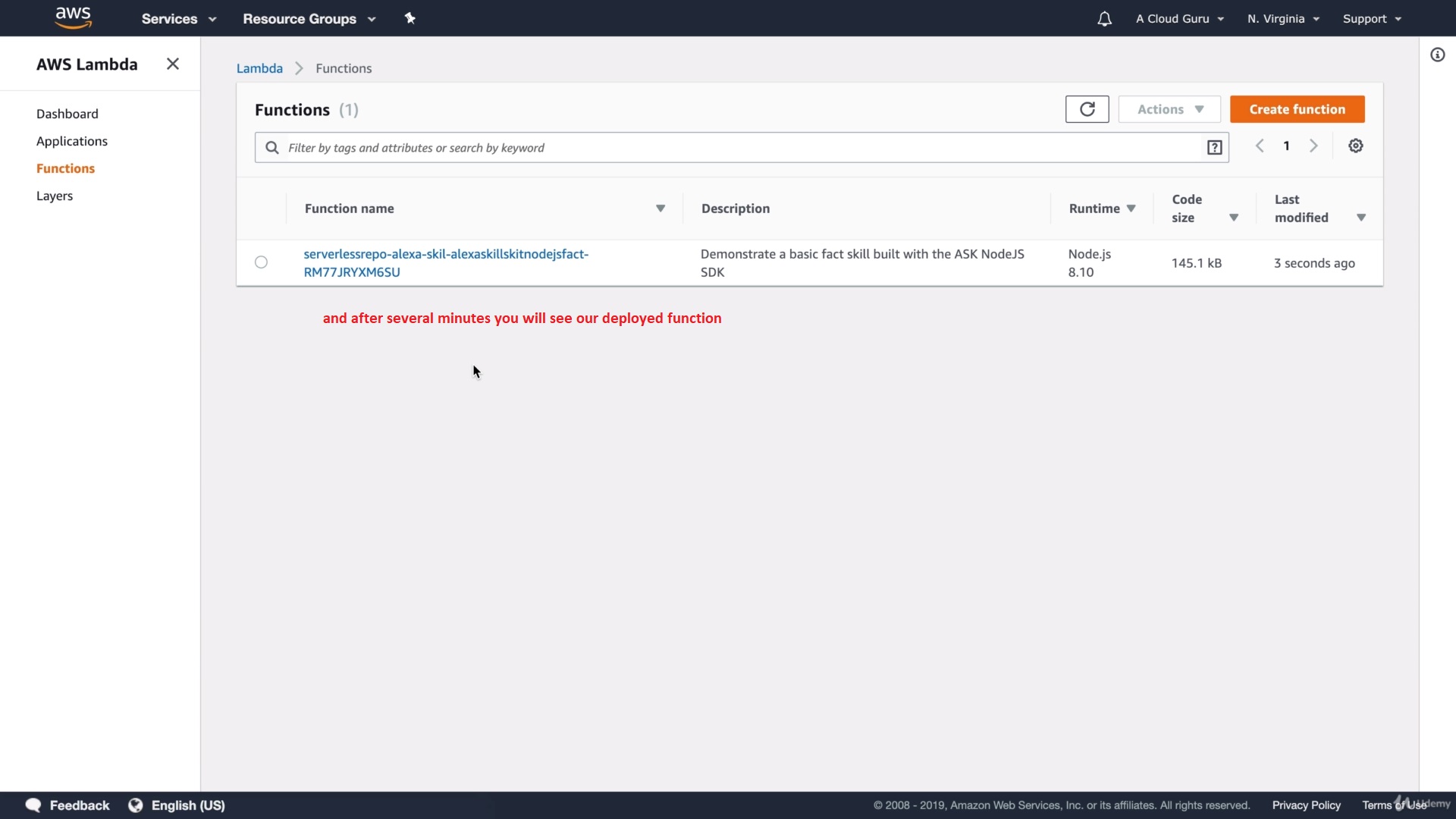The height and width of the screenshot is (819, 1456).
Task: Navigate to Layers in the sidebar
Action: click(x=55, y=196)
